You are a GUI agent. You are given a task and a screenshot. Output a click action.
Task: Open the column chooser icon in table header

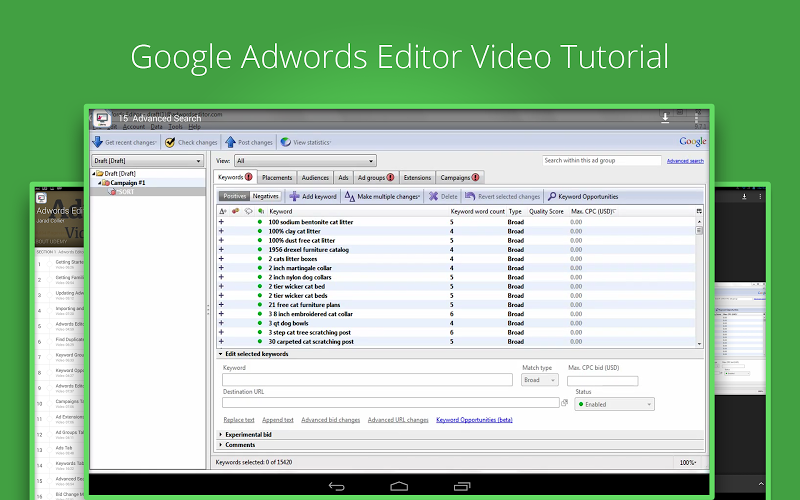click(699, 211)
